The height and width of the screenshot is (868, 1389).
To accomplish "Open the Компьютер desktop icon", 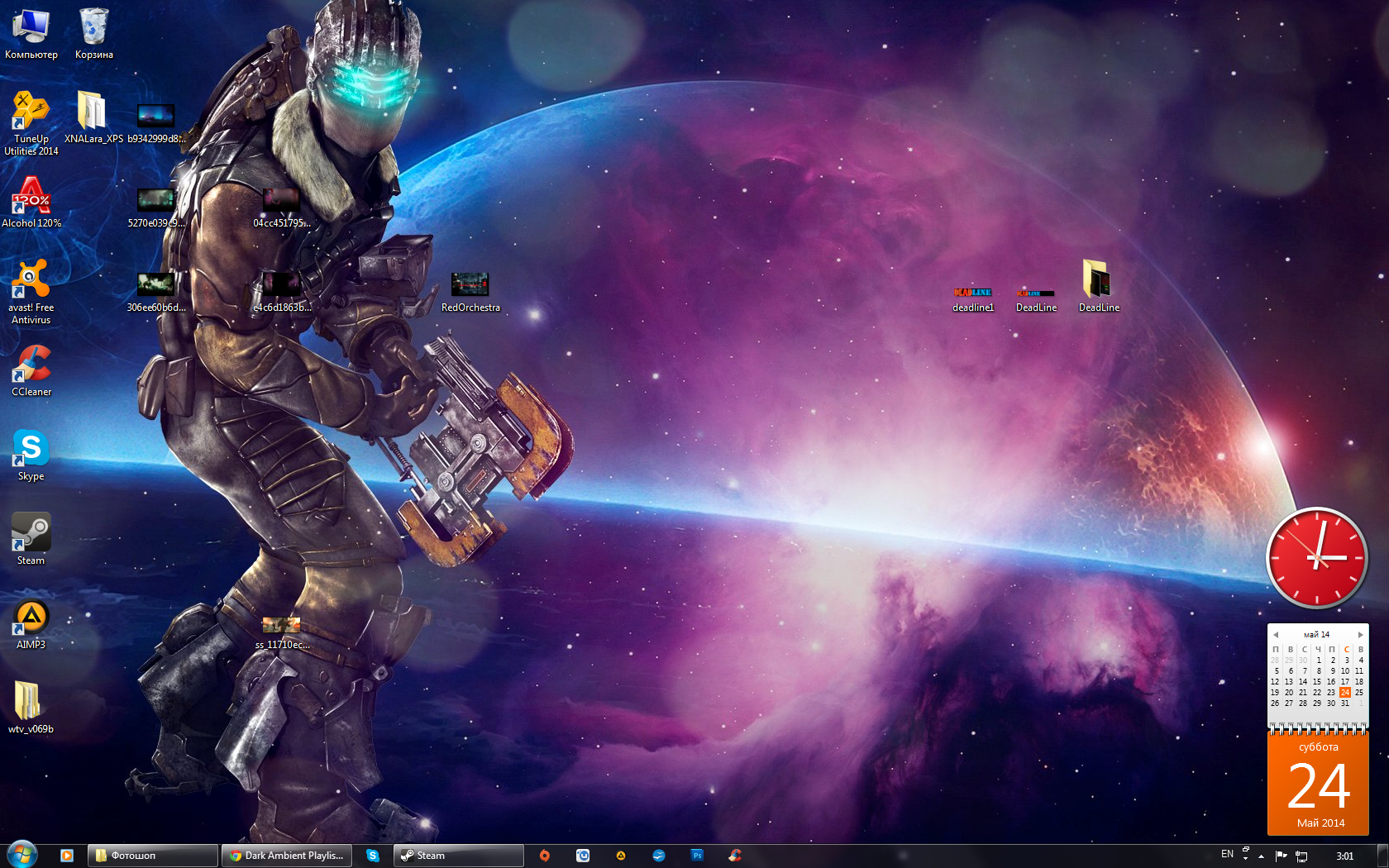I will [31, 33].
